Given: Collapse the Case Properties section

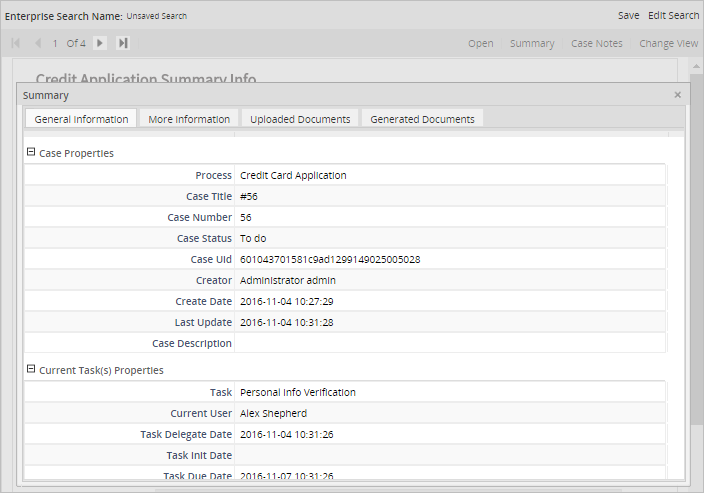Looking at the screenshot, I should coord(31,153).
